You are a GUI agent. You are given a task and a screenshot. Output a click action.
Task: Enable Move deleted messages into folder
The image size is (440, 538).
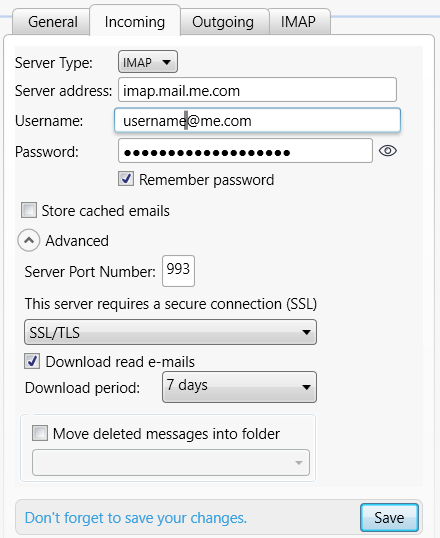click(40, 433)
